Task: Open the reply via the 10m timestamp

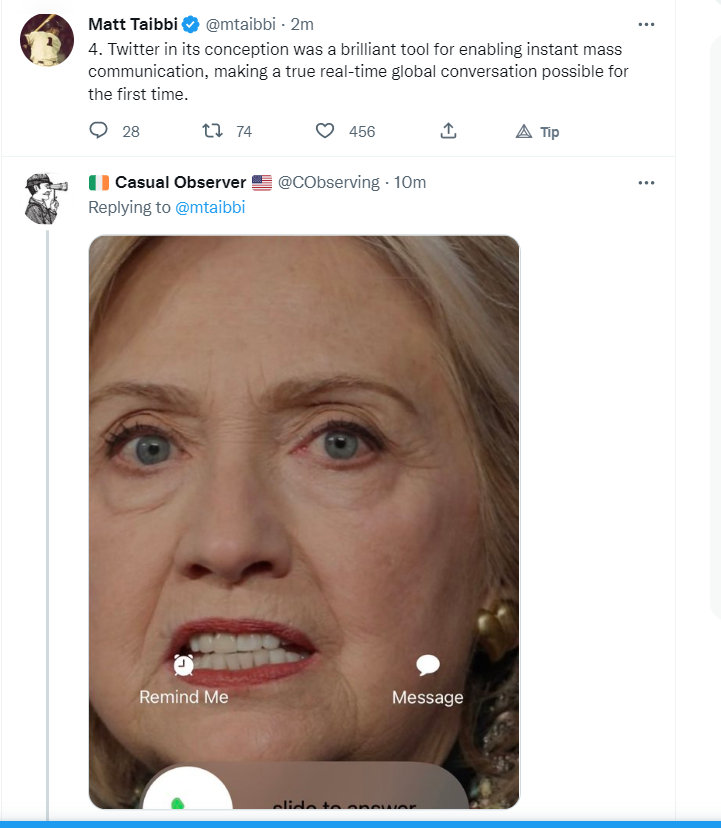Action: [410, 182]
